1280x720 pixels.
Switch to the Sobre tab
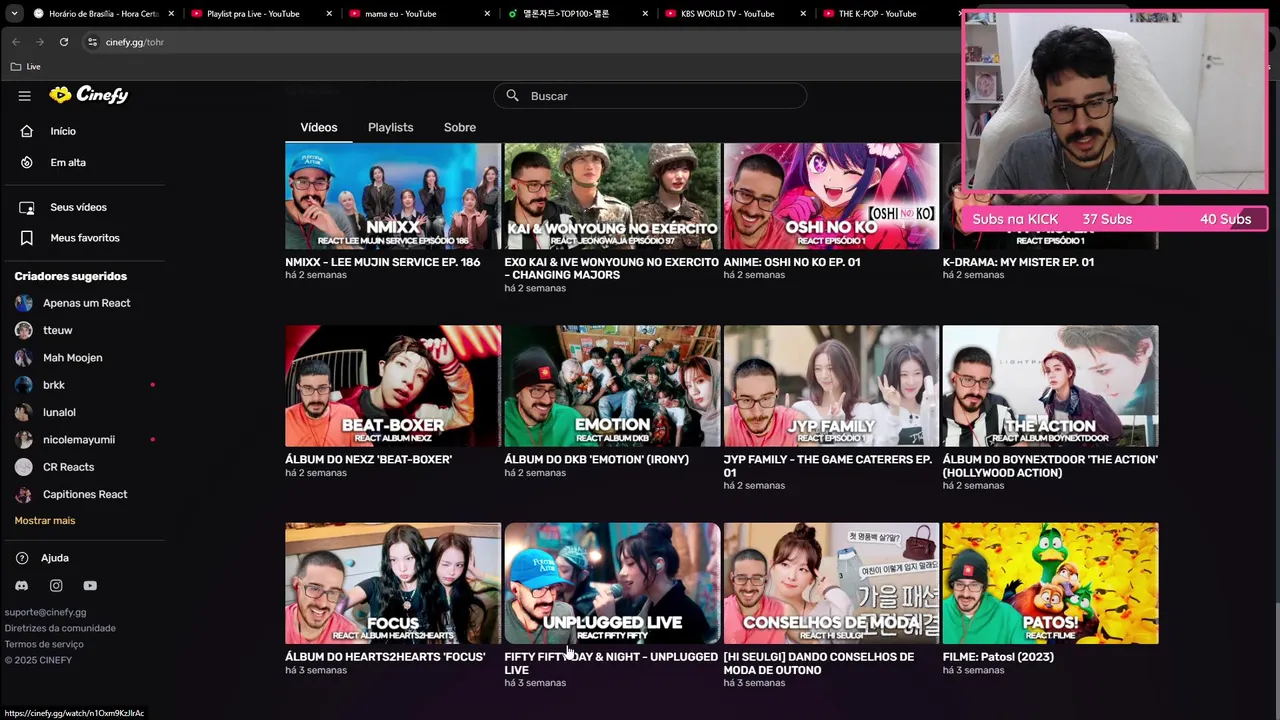click(x=460, y=127)
